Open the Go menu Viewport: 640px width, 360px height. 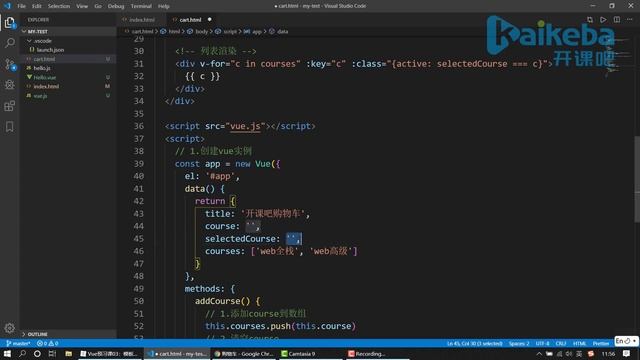(x=98, y=6)
